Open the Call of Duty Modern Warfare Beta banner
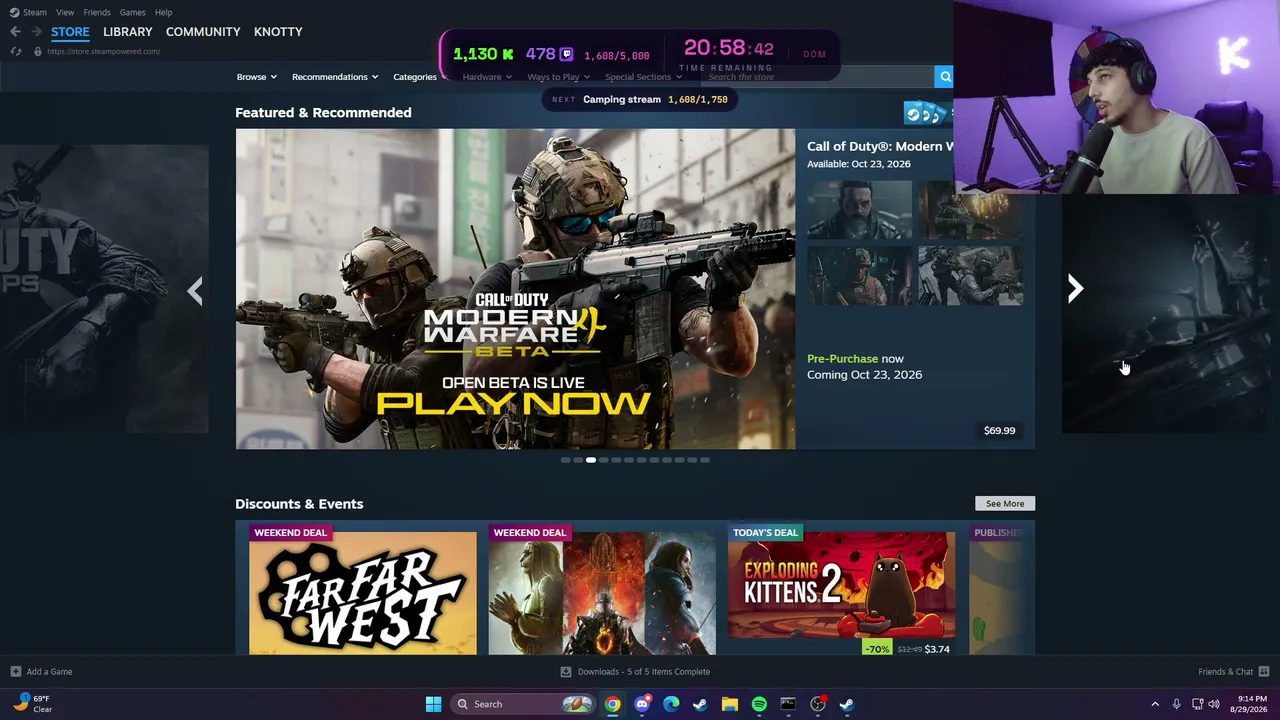The height and width of the screenshot is (720, 1280). (x=515, y=289)
